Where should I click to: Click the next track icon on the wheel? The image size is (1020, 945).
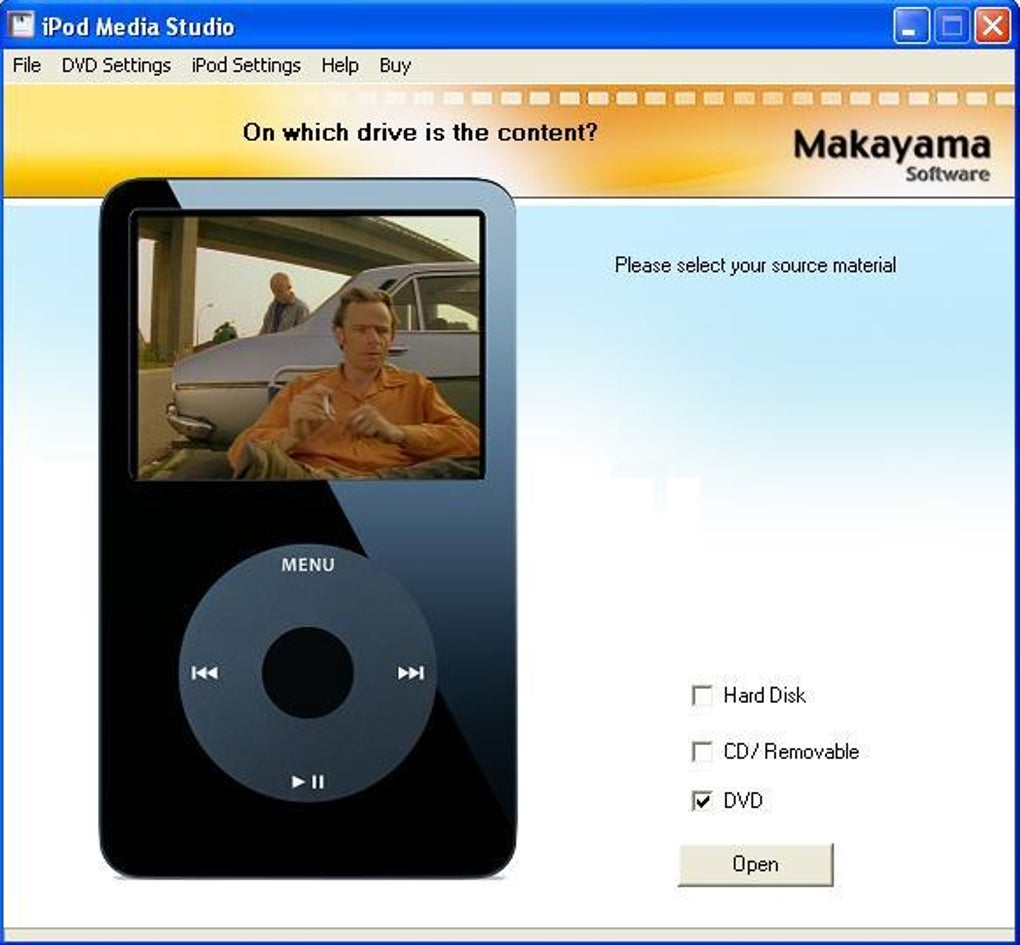coord(410,672)
